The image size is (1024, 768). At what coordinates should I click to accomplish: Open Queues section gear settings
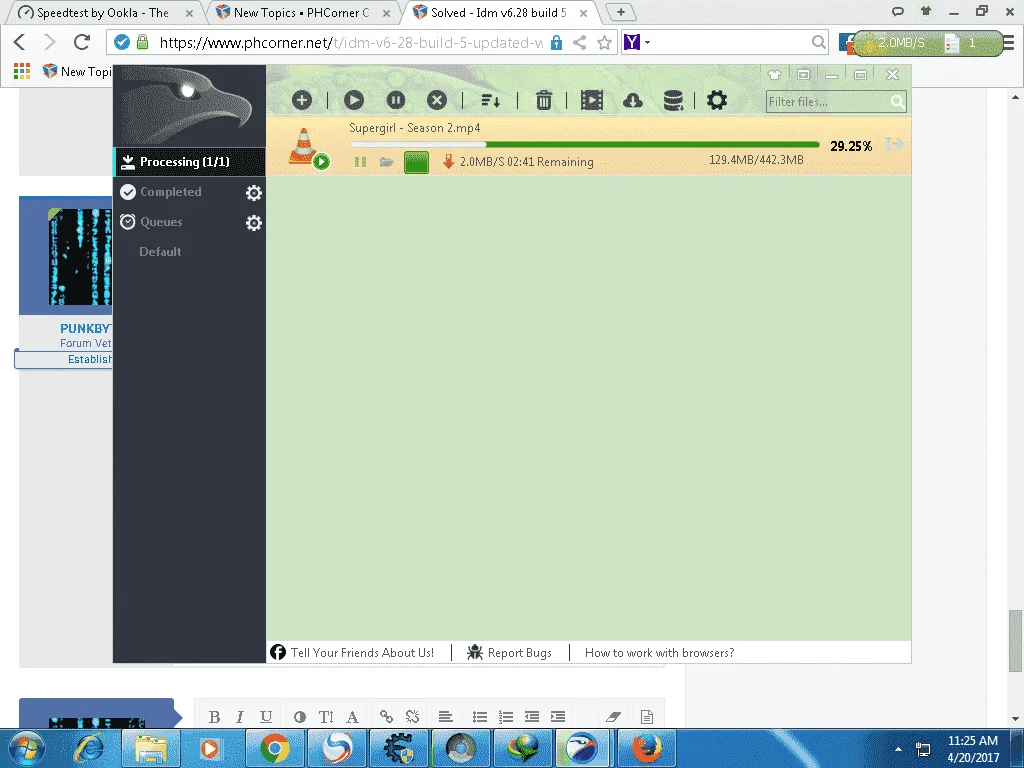click(x=253, y=223)
